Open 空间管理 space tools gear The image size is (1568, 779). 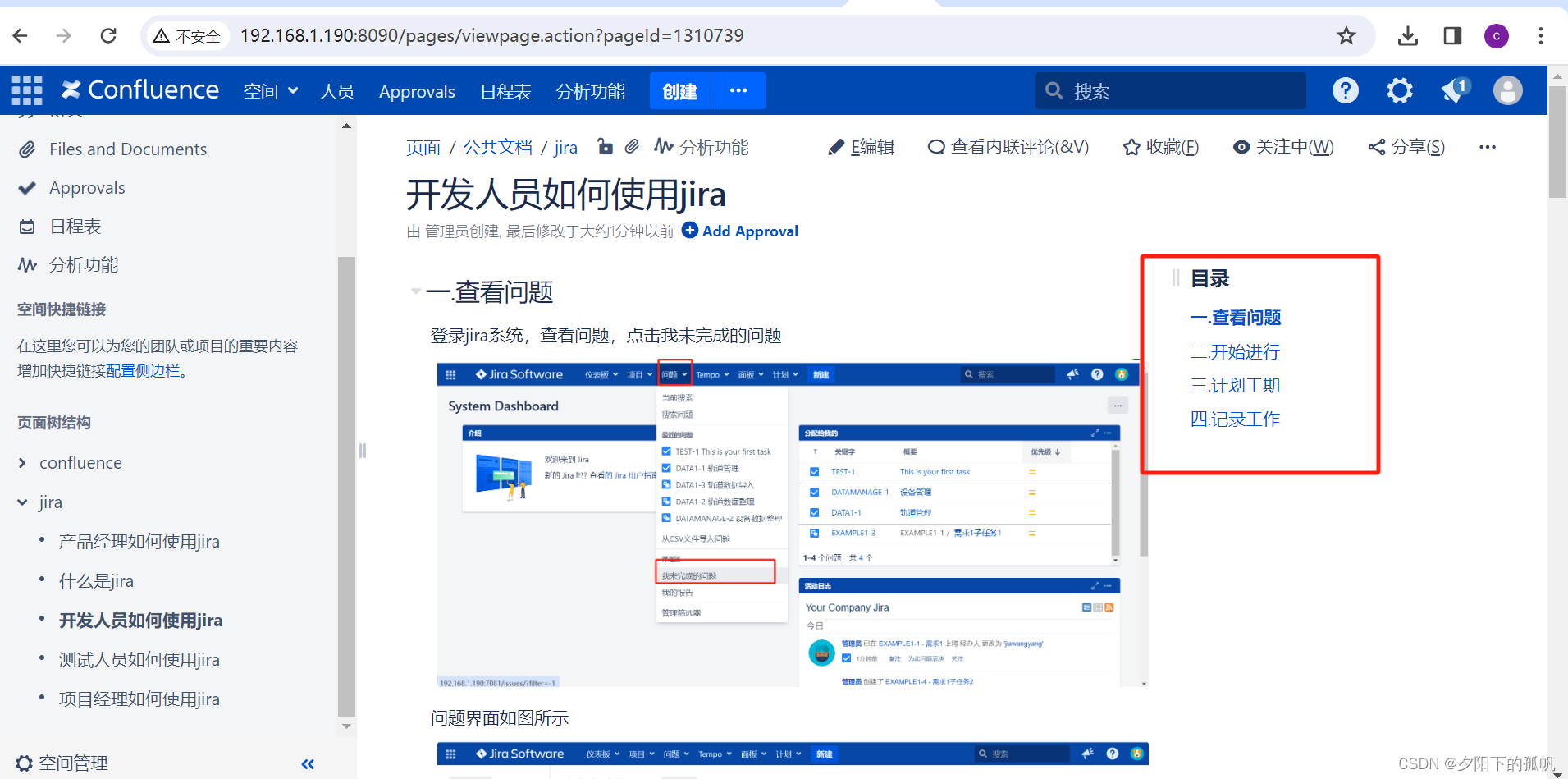point(62,763)
